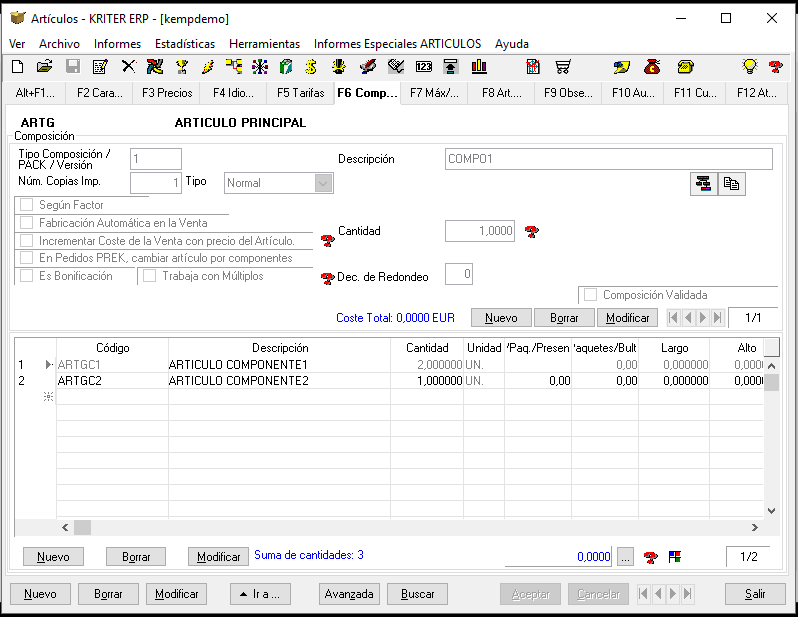
Task: Click the red question mark toolbar help icon
Action: click(x=776, y=67)
